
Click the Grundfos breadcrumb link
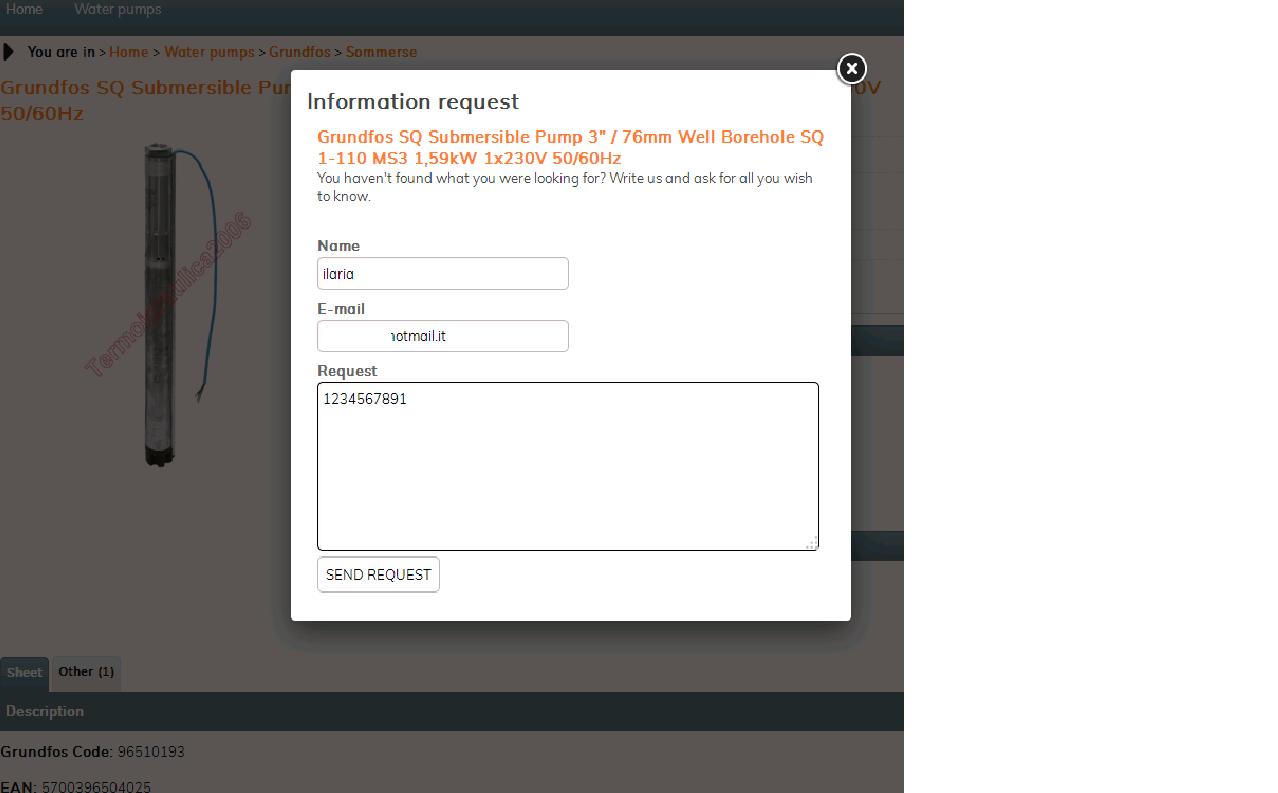pos(300,52)
